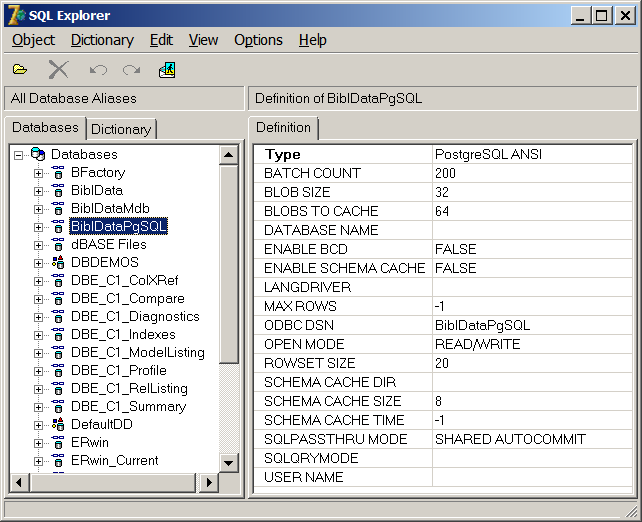Click the DBE_C1_Profile database icon
This screenshot has width=642, height=522.
[x=58, y=371]
